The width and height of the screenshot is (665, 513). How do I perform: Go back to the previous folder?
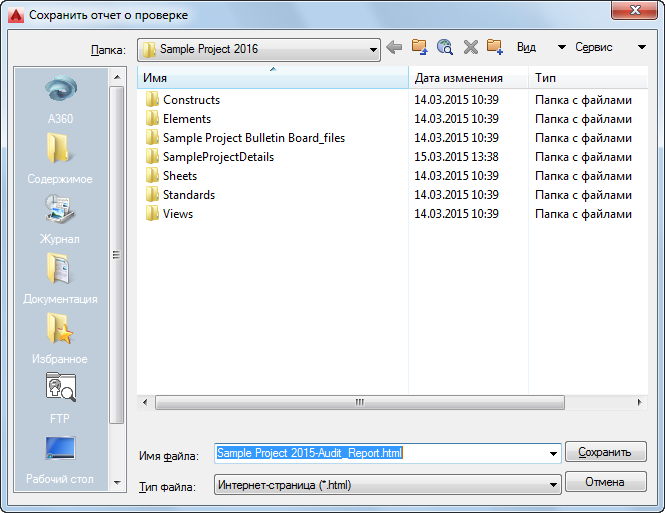pyautogui.click(x=394, y=47)
